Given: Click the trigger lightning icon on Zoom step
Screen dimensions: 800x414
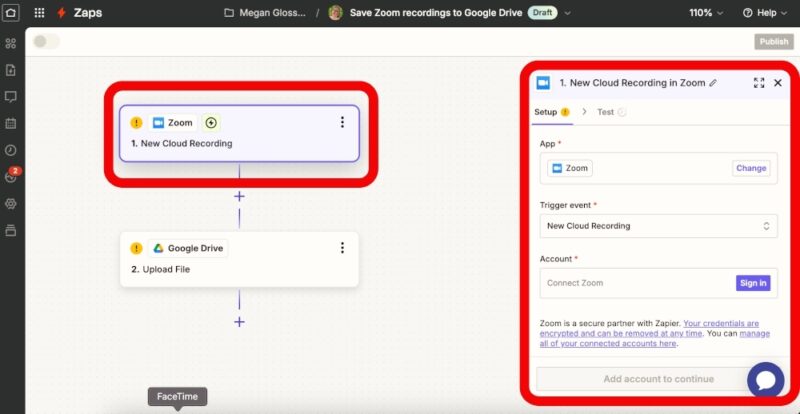Looking at the screenshot, I should point(211,123).
